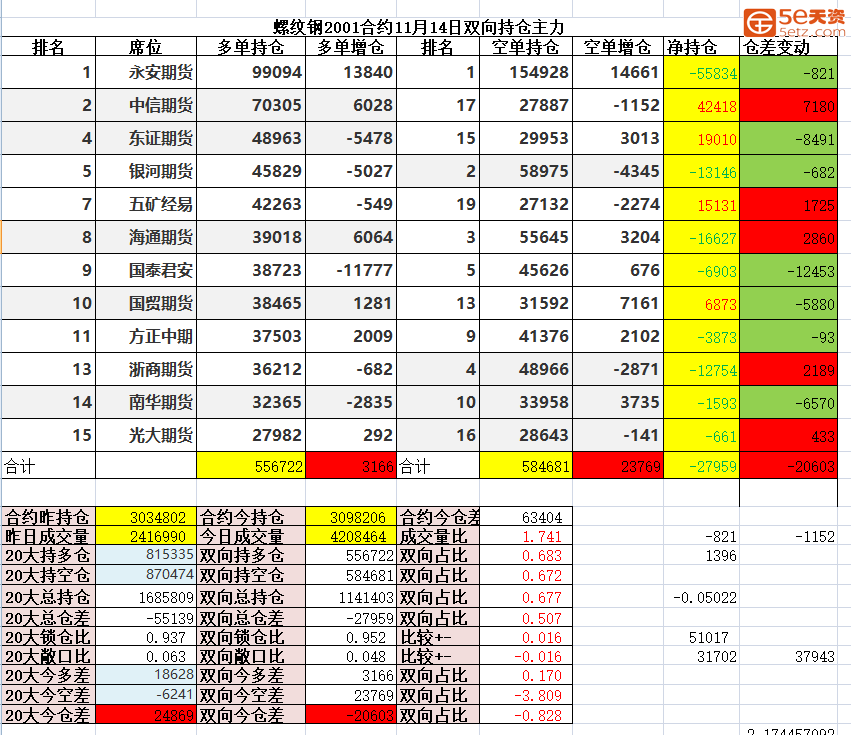Select the red total cell 3166
Screen dimensions: 851x735
point(351,466)
